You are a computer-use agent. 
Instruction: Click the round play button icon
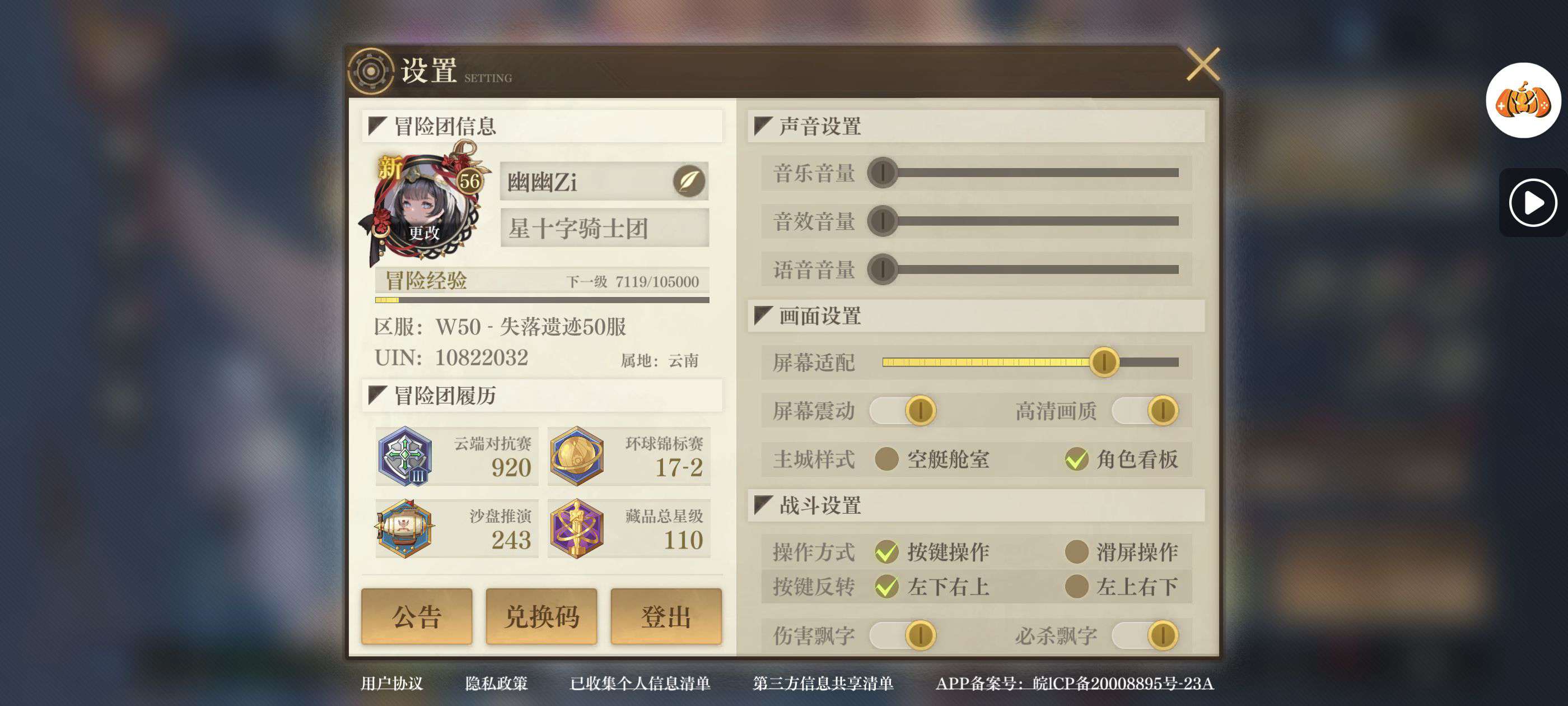tap(1533, 203)
